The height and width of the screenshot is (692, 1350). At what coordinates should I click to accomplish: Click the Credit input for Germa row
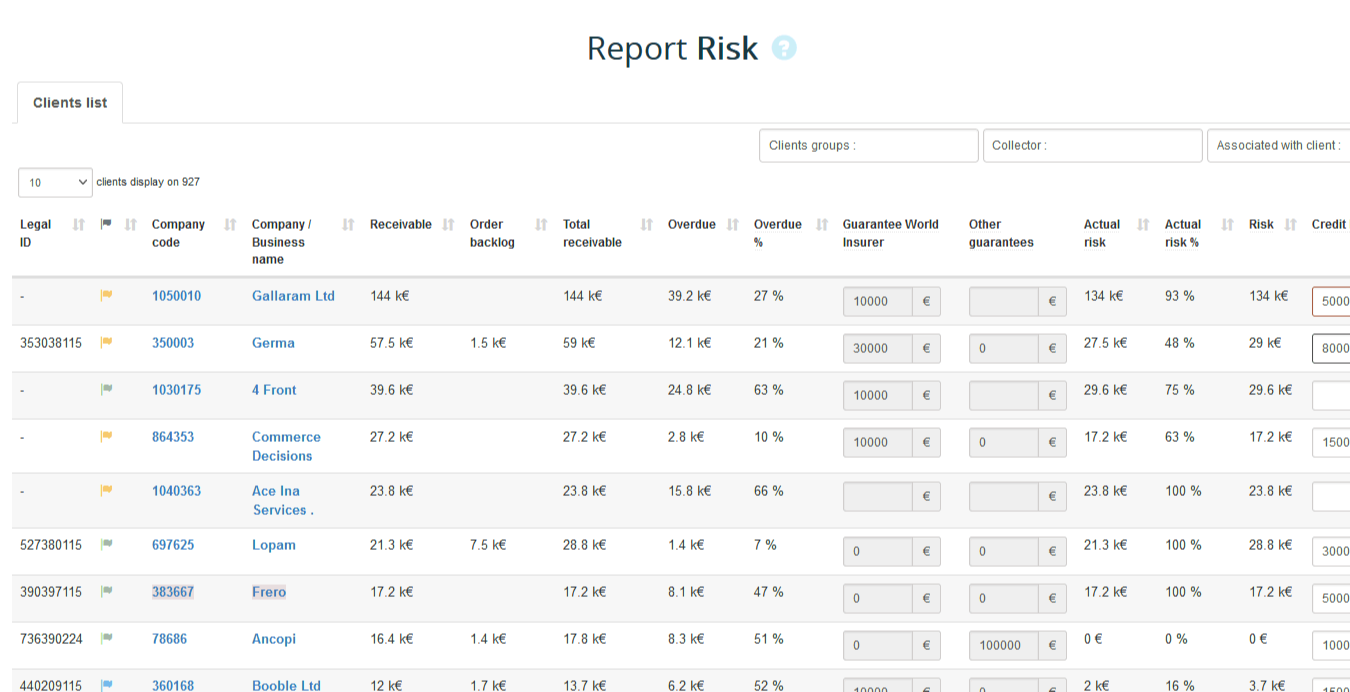[x=1332, y=349]
